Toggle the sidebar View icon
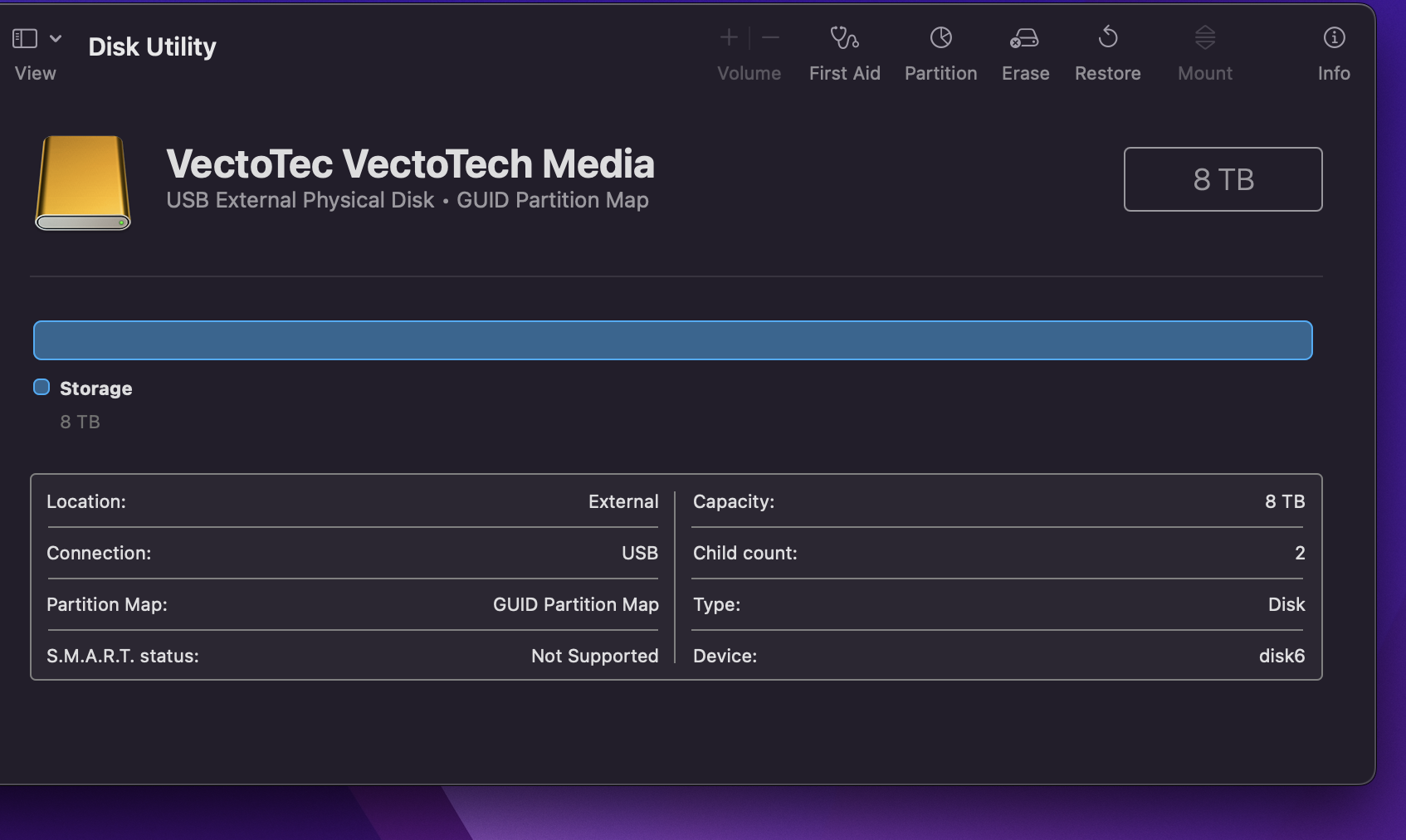This screenshot has height=840, width=1406. [x=25, y=38]
